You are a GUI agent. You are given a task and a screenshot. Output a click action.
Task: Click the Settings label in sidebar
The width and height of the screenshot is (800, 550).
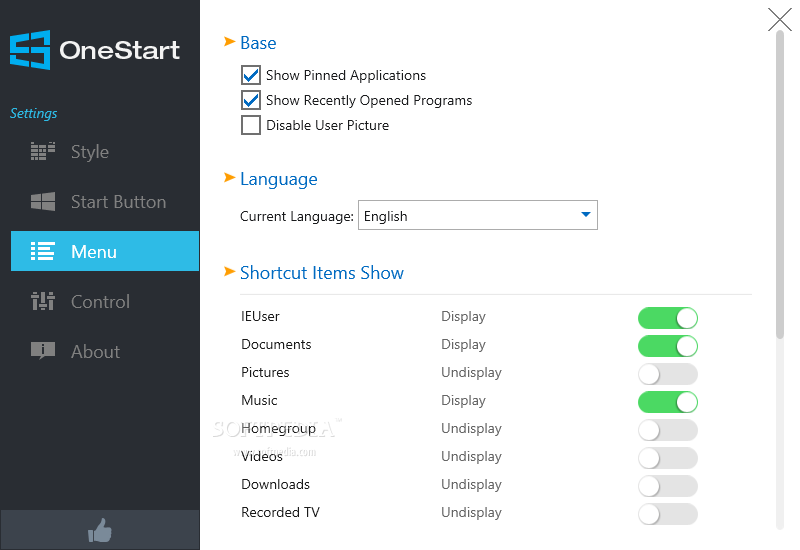click(x=34, y=113)
